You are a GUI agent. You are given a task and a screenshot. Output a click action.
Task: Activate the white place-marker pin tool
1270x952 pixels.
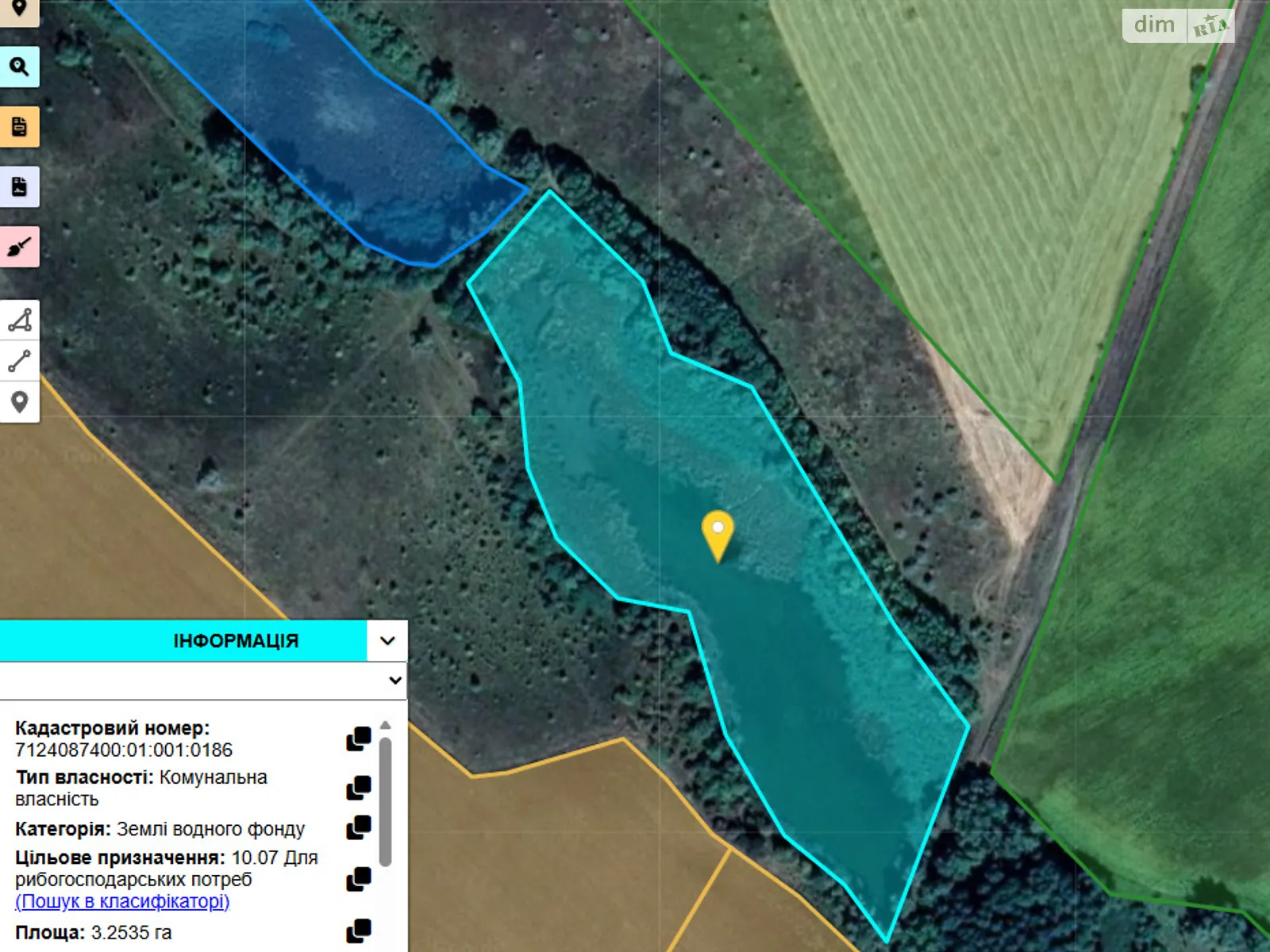pyautogui.click(x=19, y=402)
